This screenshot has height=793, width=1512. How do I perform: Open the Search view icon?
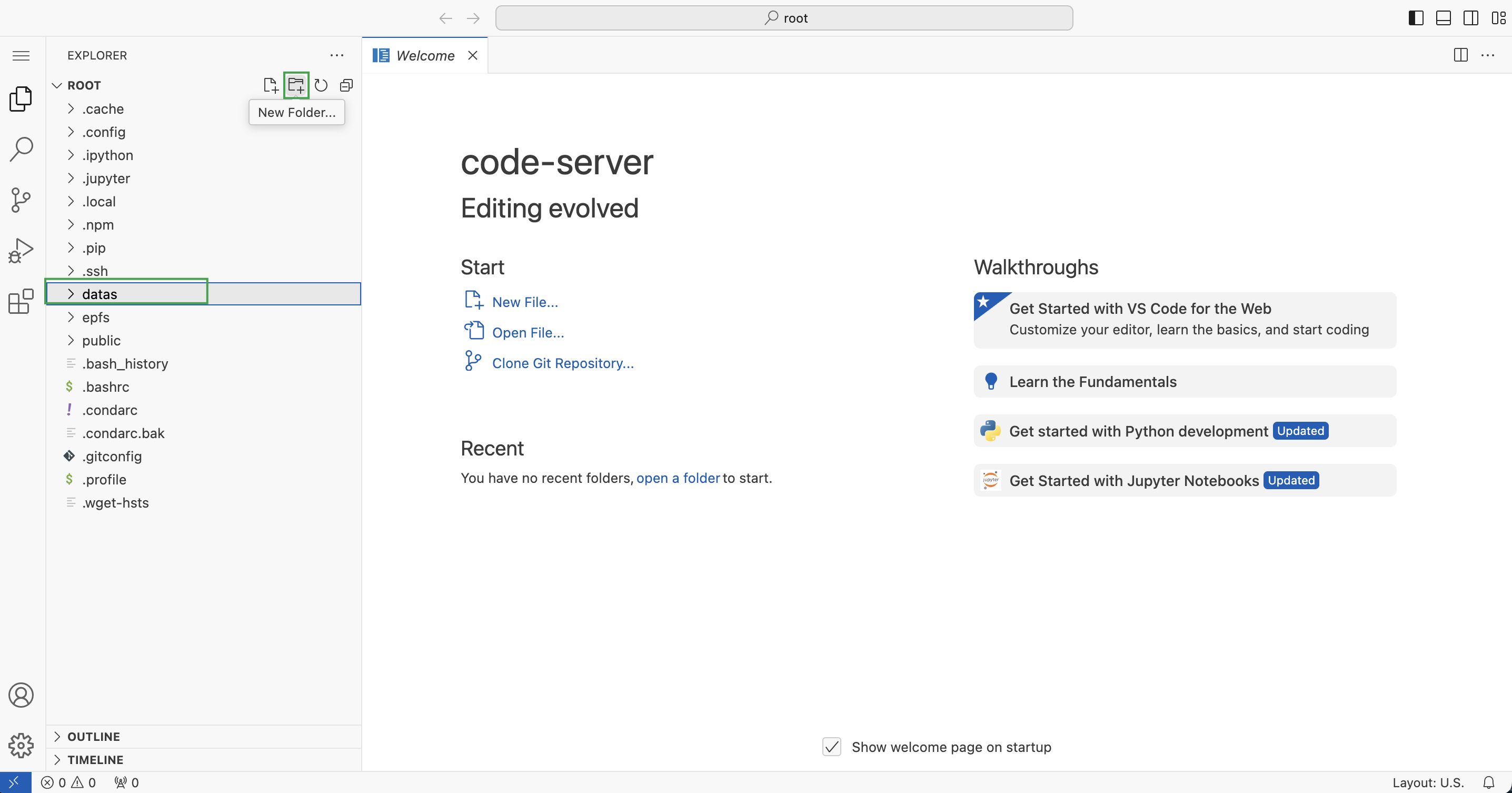point(21,149)
